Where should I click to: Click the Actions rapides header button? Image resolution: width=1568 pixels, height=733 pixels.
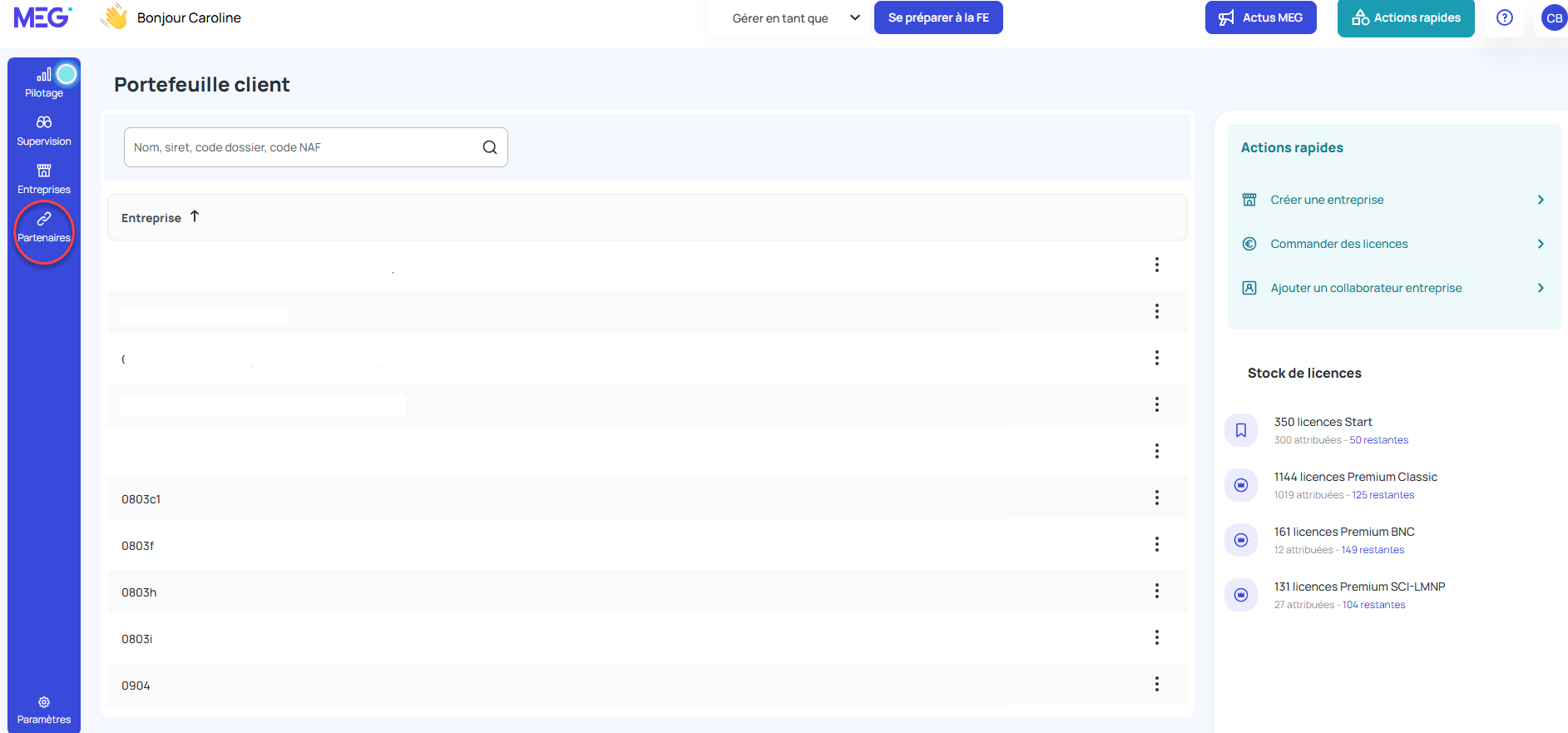[x=1406, y=17]
